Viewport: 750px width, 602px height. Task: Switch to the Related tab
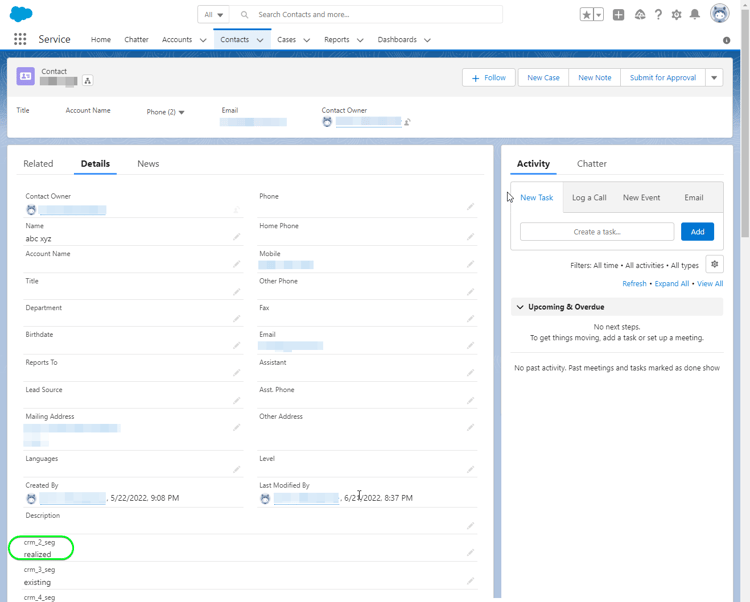(38, 164)
